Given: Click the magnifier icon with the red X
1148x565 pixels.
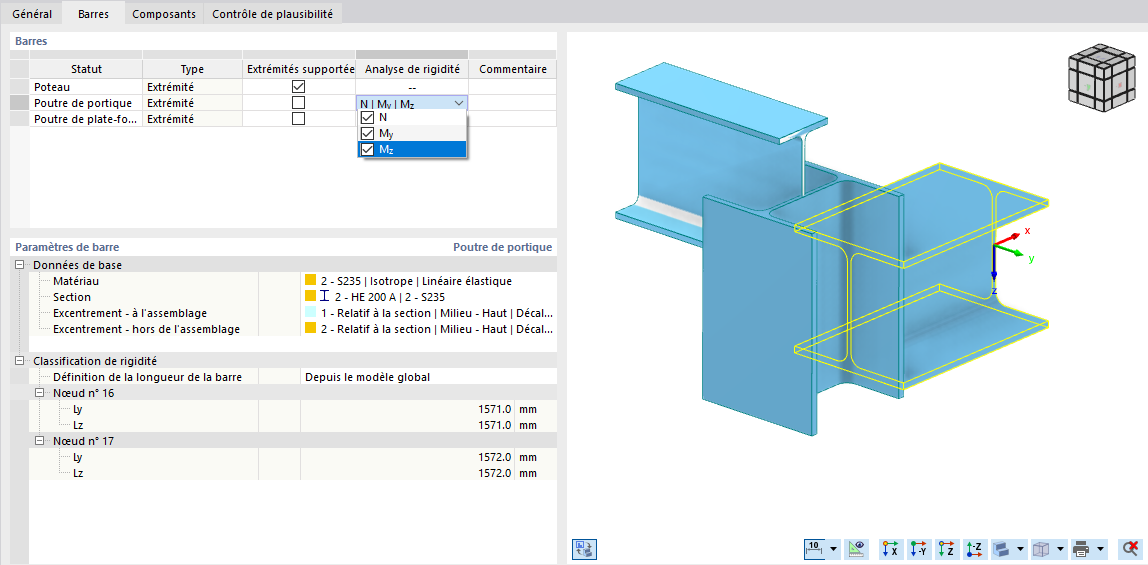Looking at the screenshot, I should click(1129, 548).
